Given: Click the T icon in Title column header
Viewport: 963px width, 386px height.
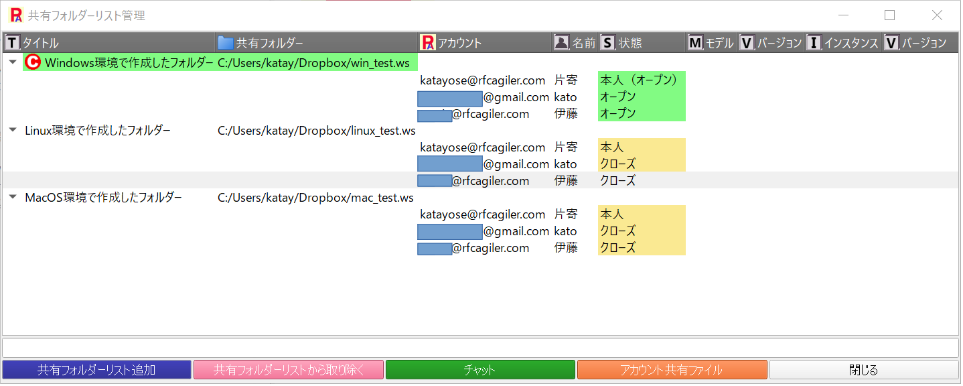Looking at the screenshot, I should pyautogui.click(x=12, y=43).
